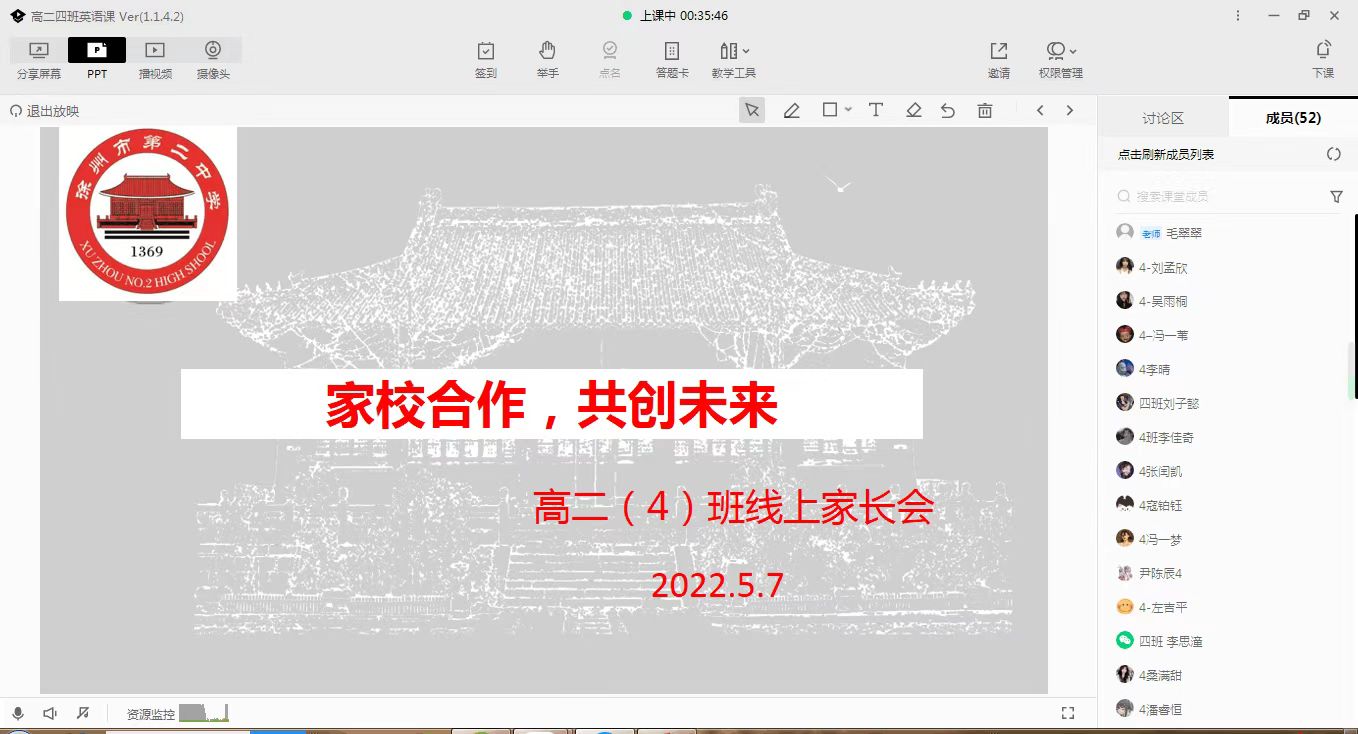
Task: Switch to the 成员(52) members tab
Action: [1293, 118]
